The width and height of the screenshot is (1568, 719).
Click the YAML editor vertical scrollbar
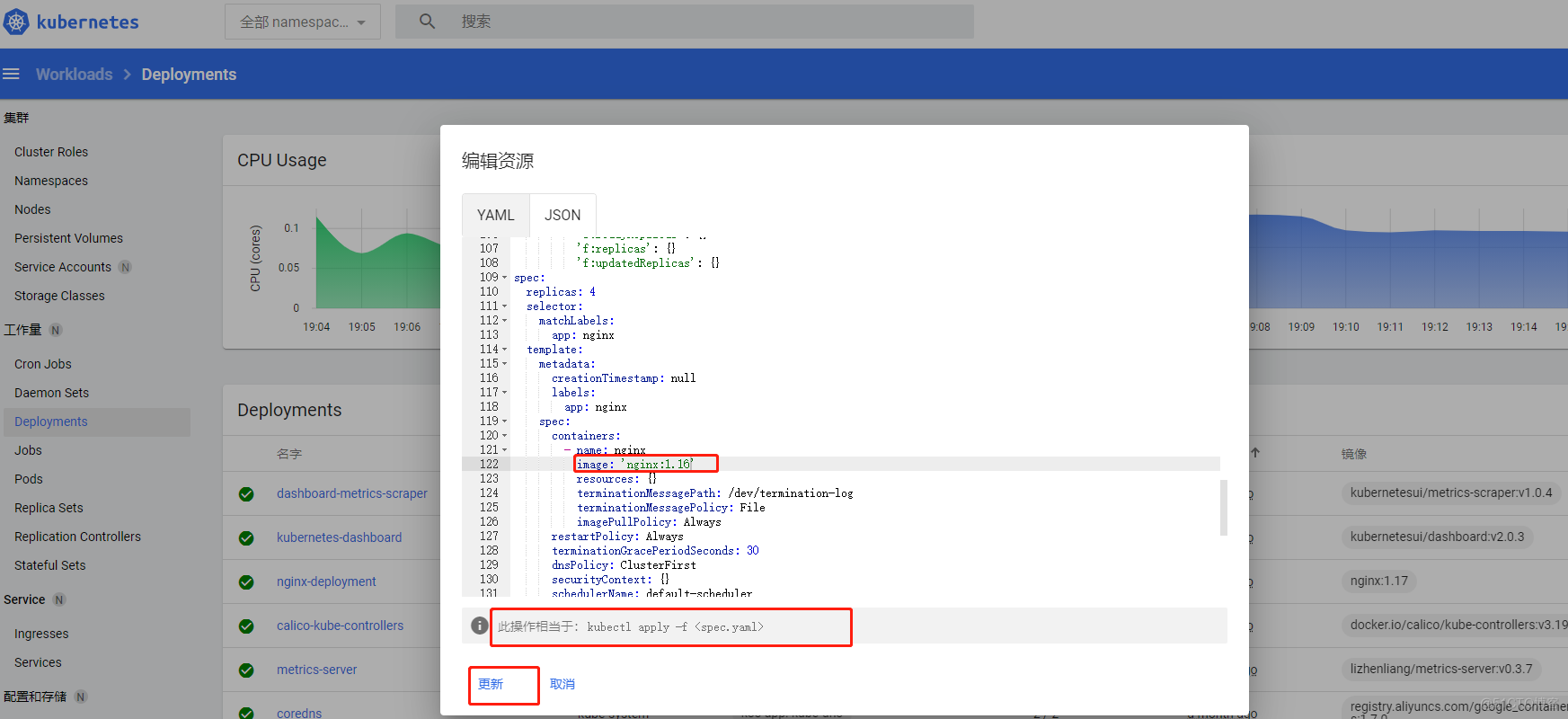point(1223,508)
